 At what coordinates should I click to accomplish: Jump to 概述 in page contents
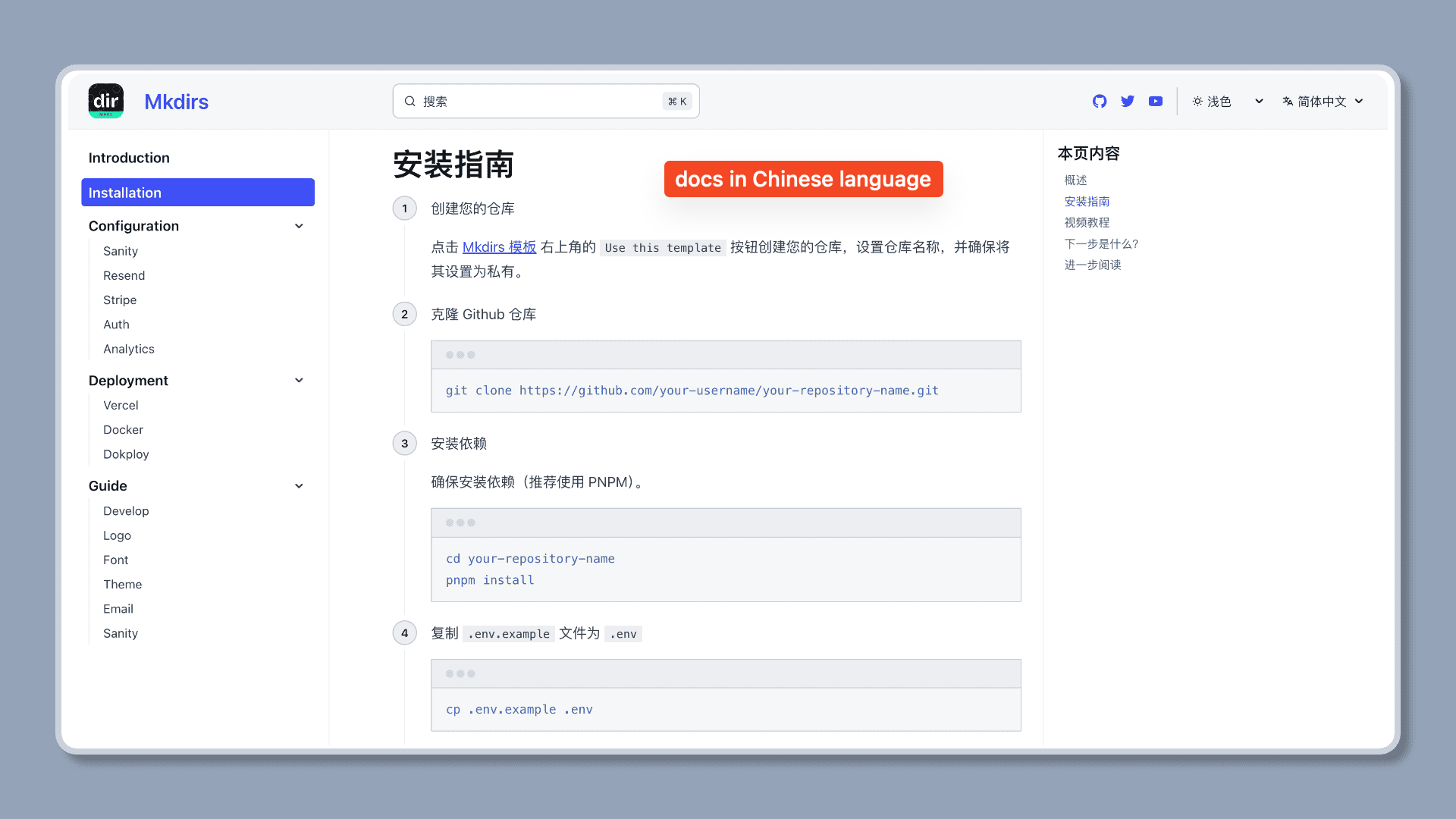[x=1075, y=180]
